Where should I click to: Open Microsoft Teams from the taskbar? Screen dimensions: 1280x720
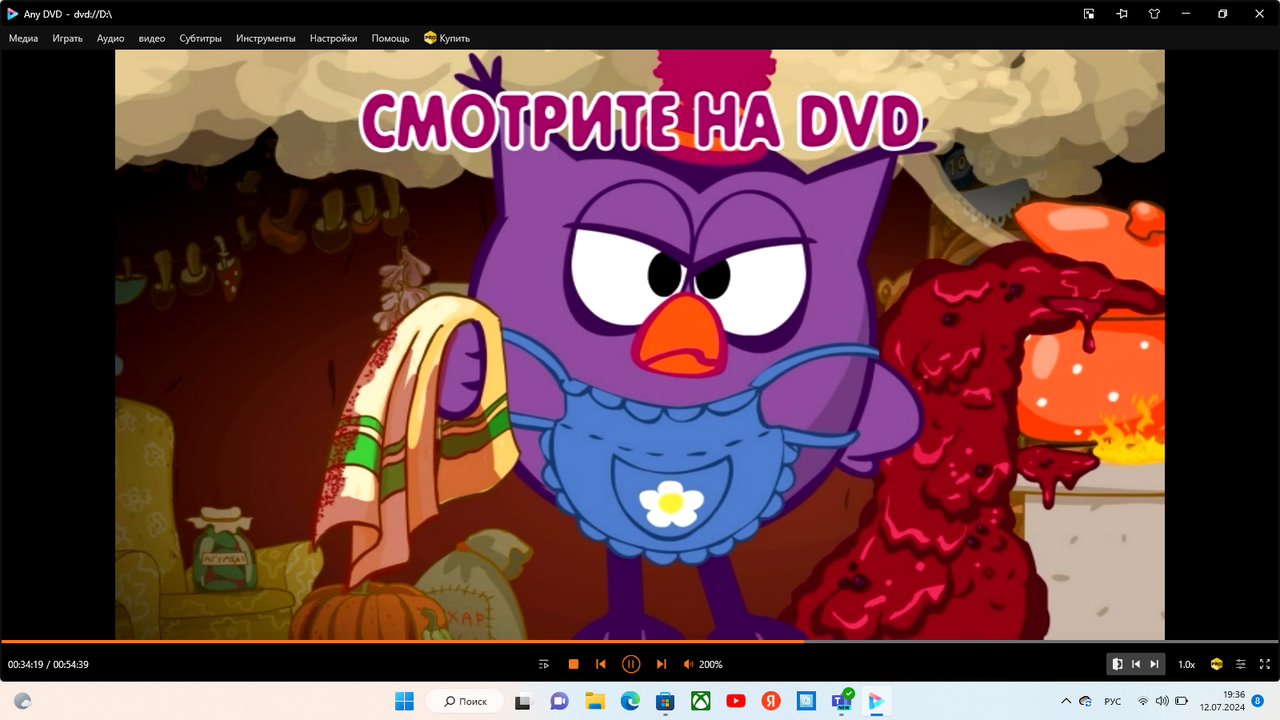(841, 701)
